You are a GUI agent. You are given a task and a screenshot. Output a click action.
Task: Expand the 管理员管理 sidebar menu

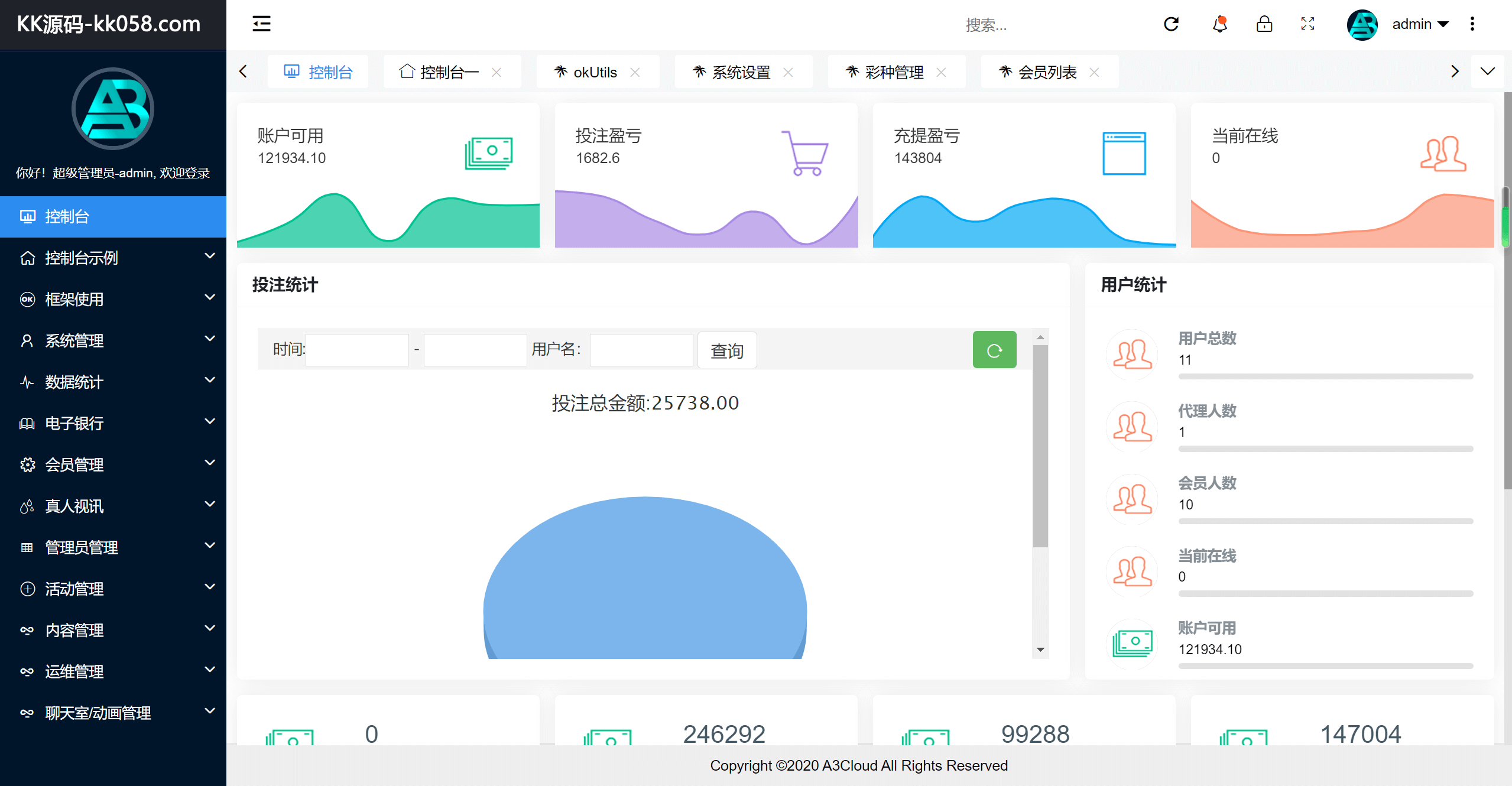[113, 547]
